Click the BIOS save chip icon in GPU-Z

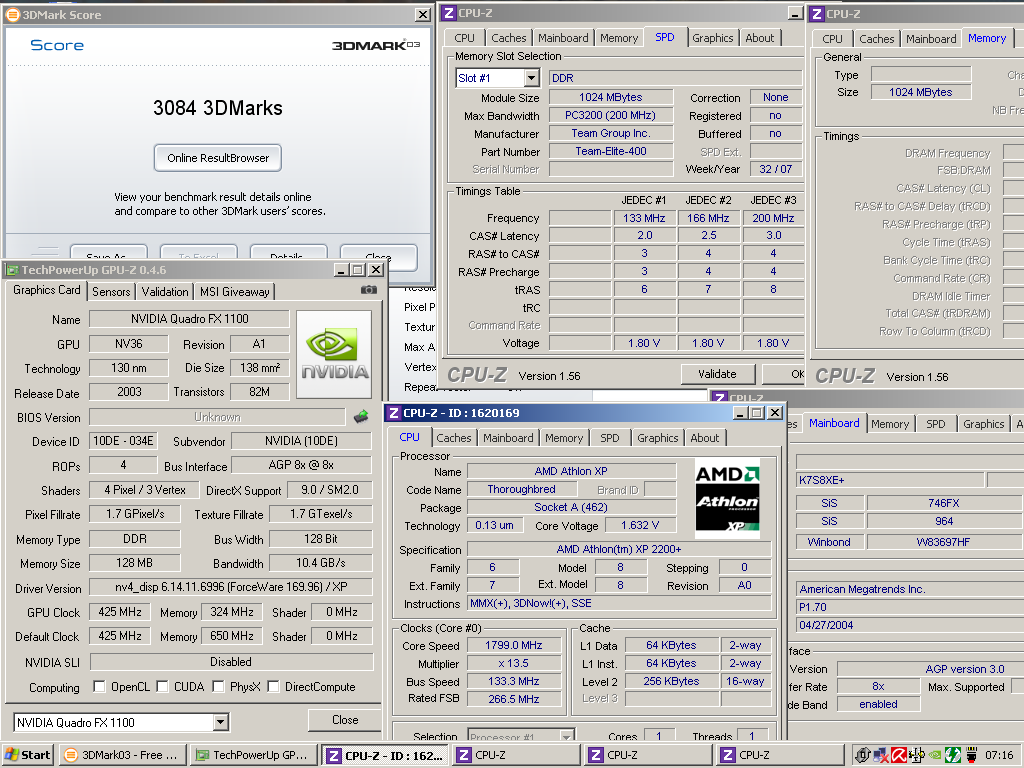(361, 417)
